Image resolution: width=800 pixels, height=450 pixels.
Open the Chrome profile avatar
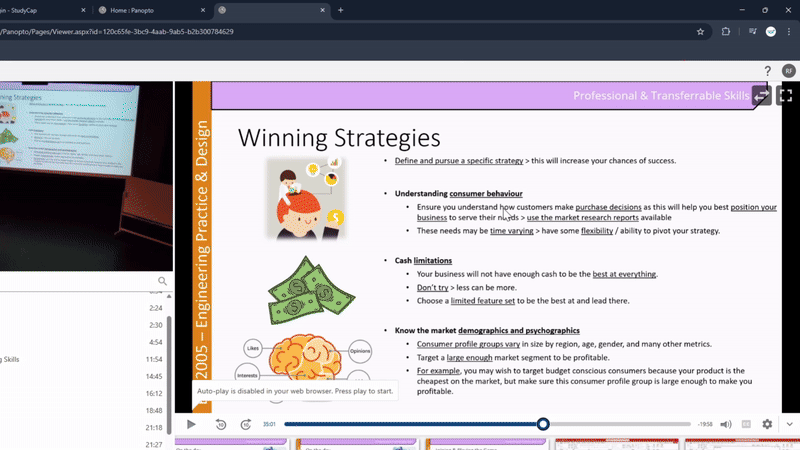pyautogui.click(x=771, y=32)
